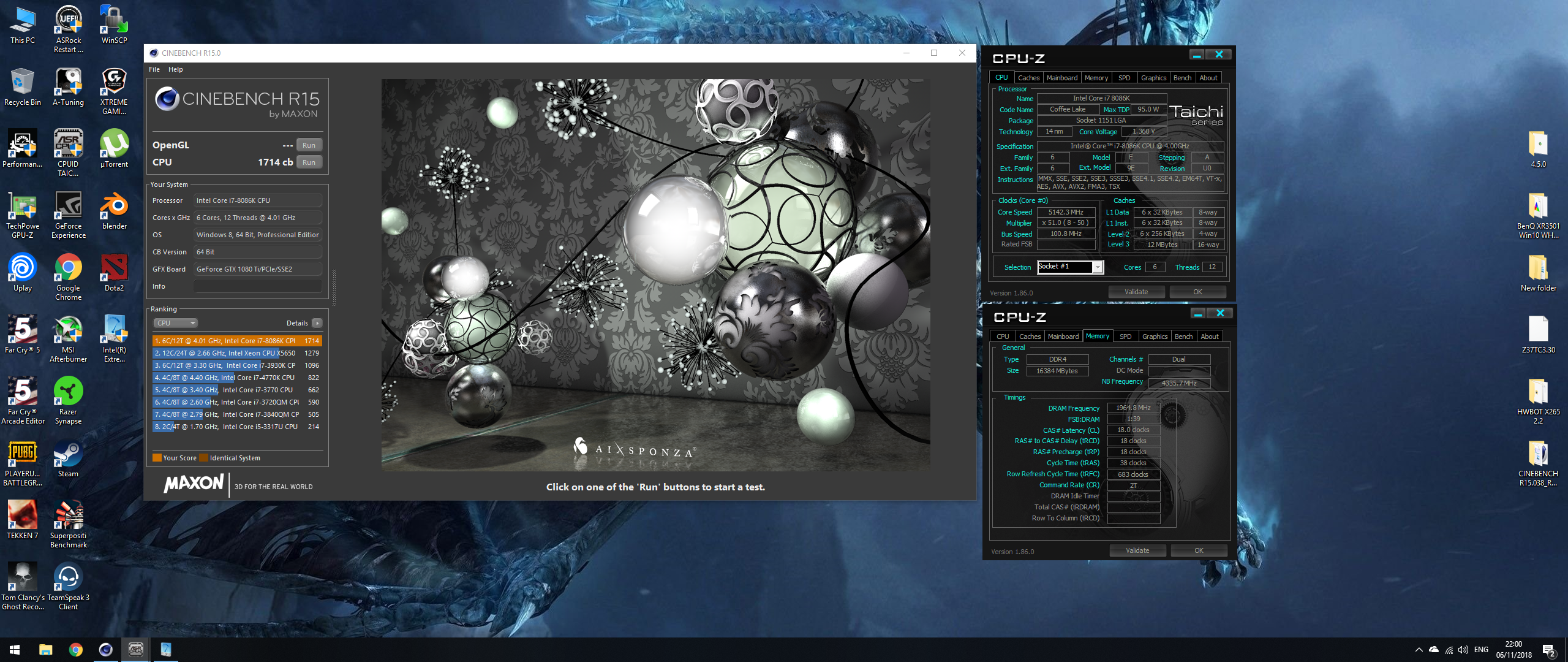Switch to CPU tab in lower CPU-Z

coord(1003,337)
